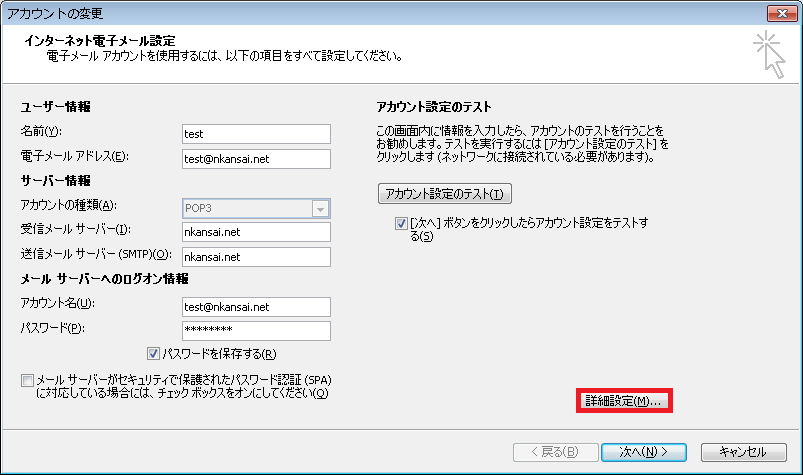Click the cursor sparkle icon in header
Image resolution: width=803 pixels, height=475 pixels.
click(770, 52)
